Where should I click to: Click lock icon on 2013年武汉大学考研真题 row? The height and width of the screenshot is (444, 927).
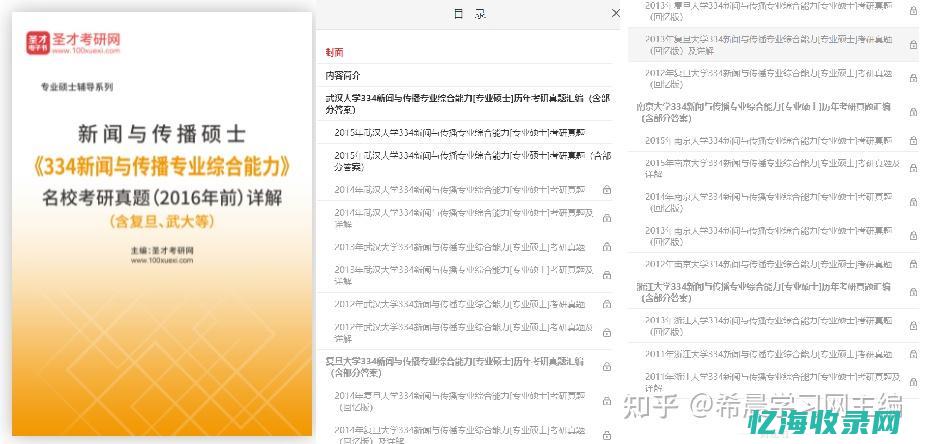coord(607,247)
